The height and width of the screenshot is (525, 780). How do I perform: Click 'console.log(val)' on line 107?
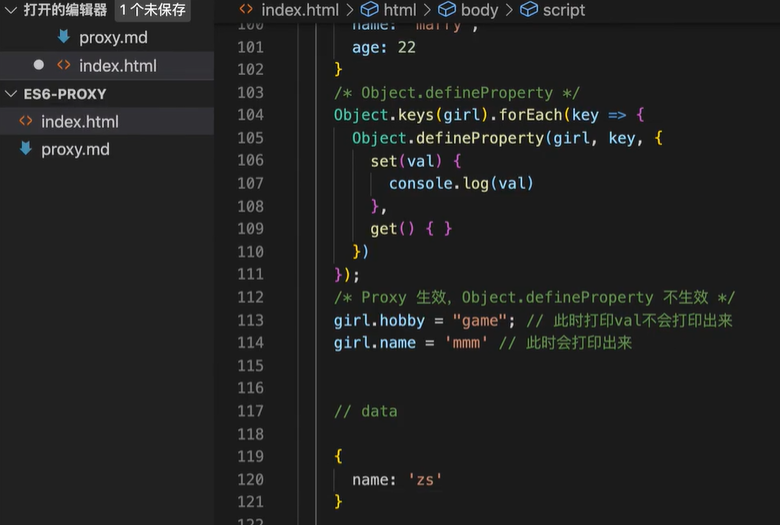pos(461,184)
